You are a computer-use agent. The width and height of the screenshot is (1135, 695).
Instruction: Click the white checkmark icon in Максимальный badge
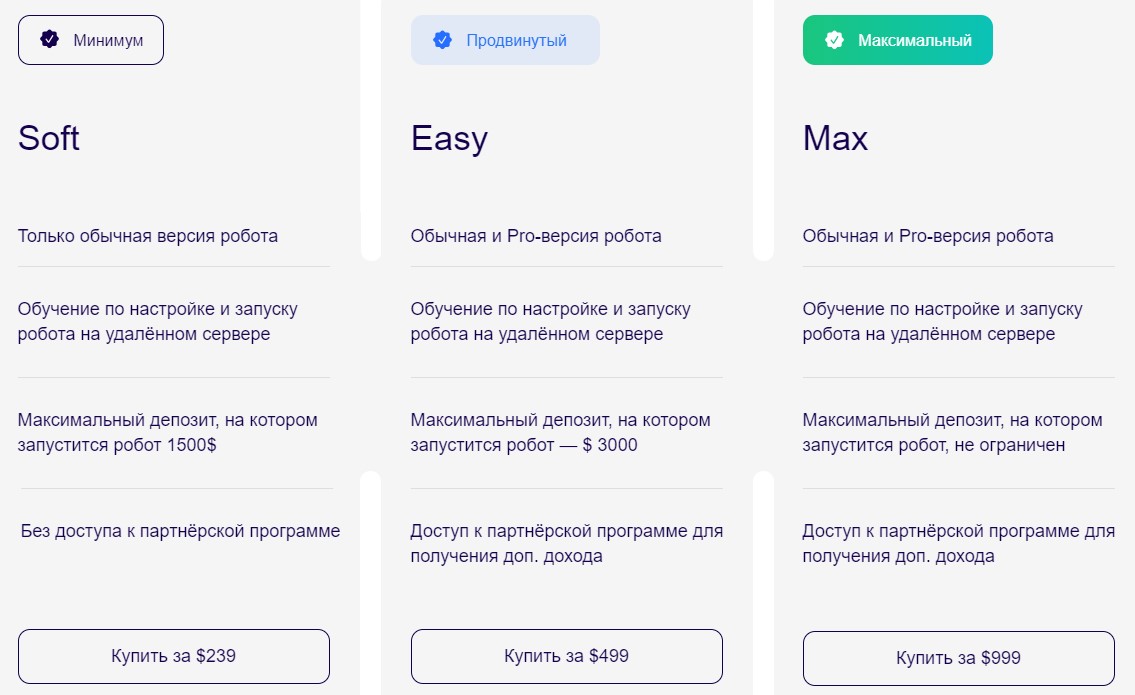pos(834,40)
